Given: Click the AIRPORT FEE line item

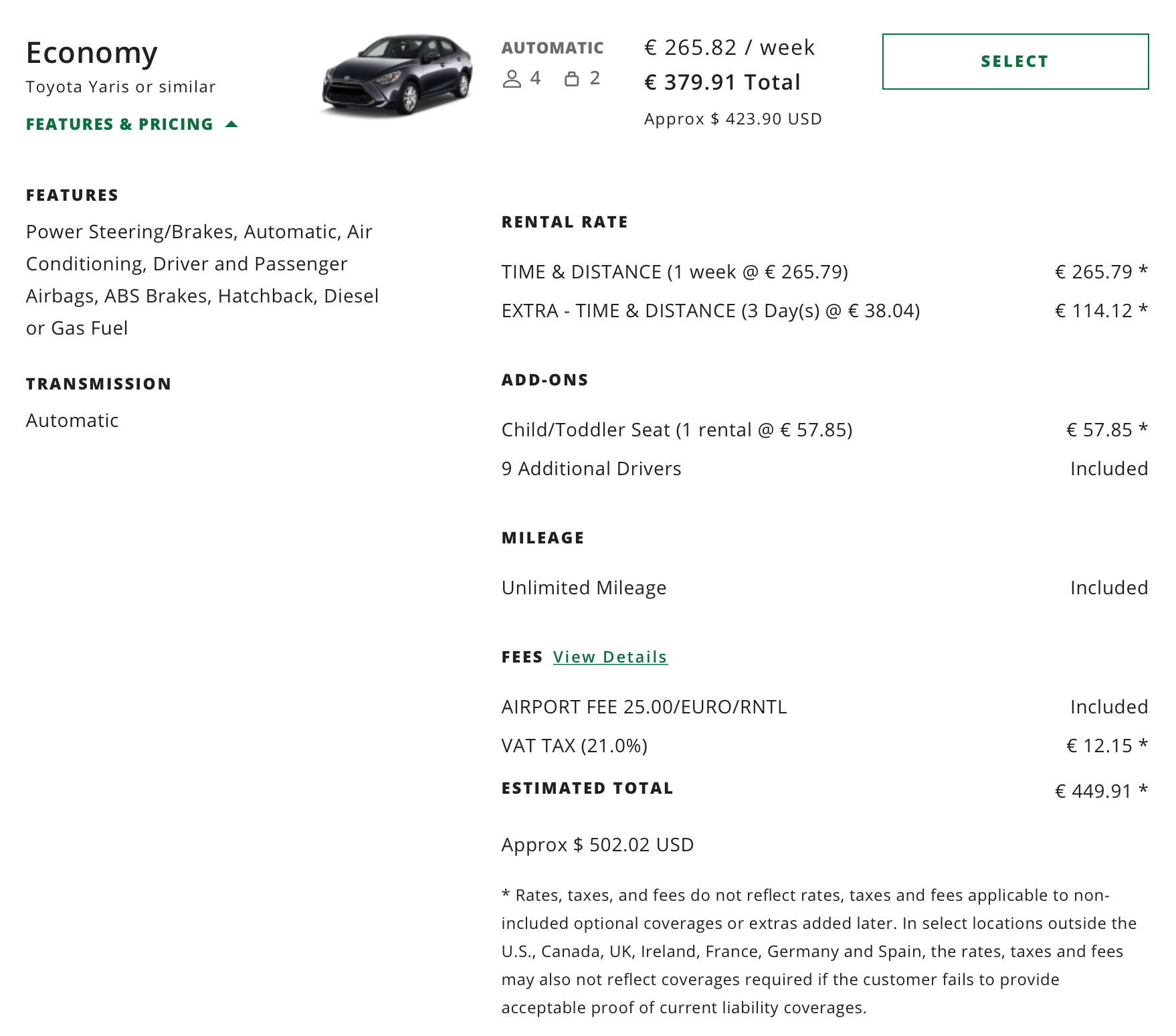Looking at the screenshot, I should (644, 707).
